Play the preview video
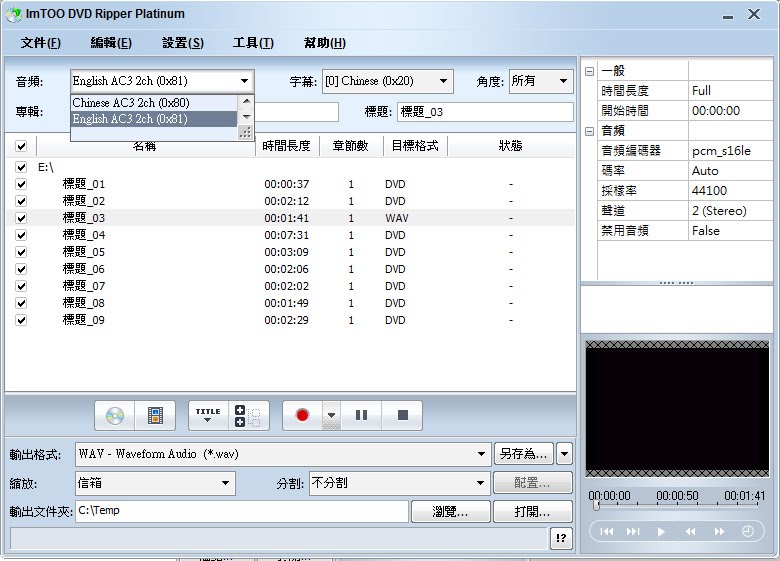 click(661, 532)
